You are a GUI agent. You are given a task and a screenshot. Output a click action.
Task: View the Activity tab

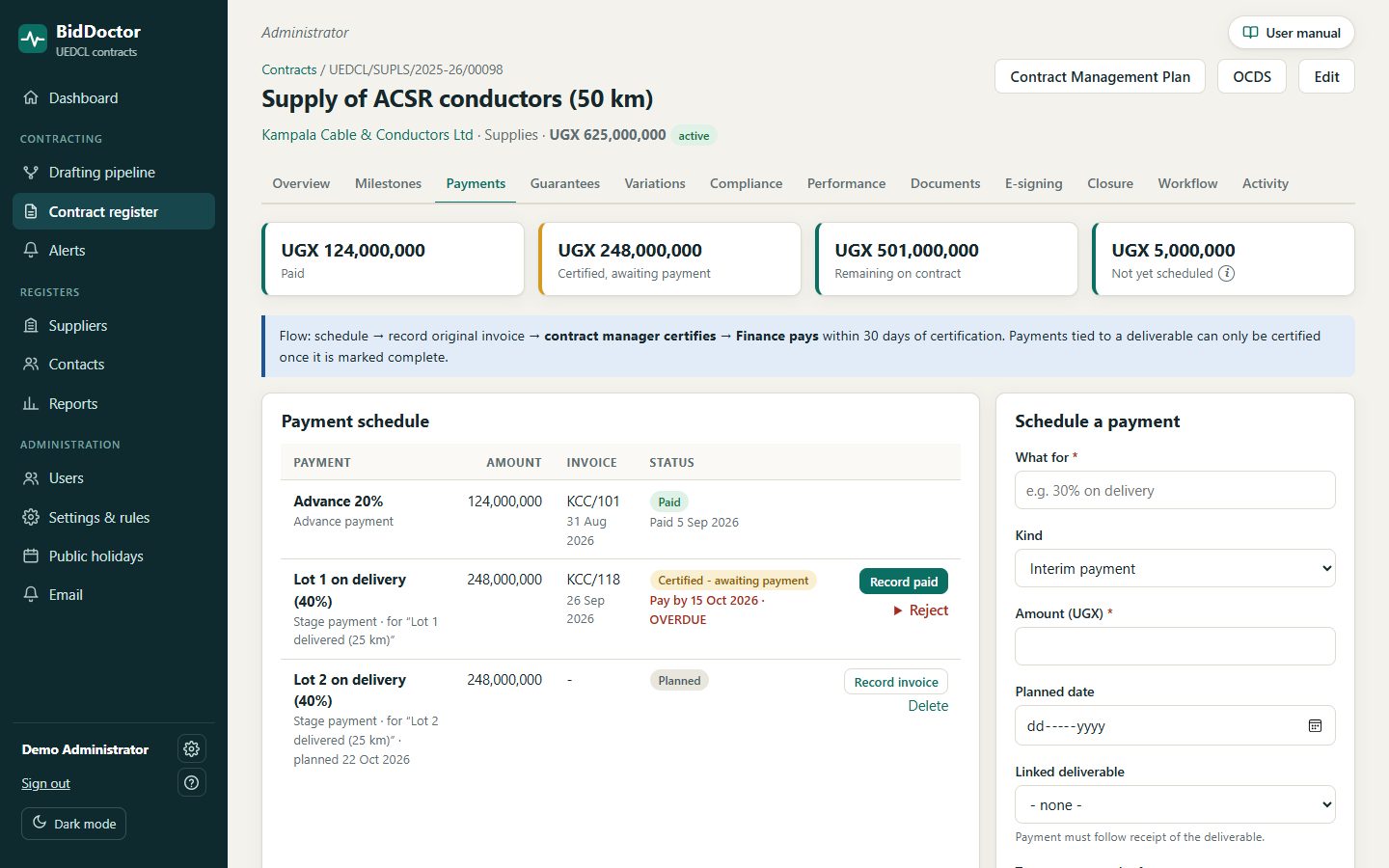click(x=1265, y=183)
